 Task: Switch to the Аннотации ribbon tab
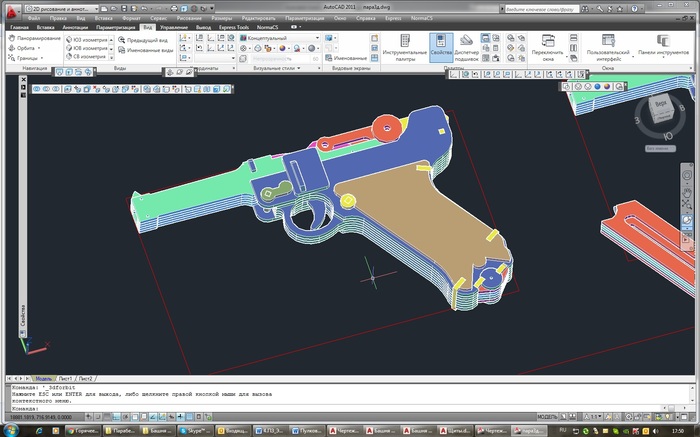(75, 27)
